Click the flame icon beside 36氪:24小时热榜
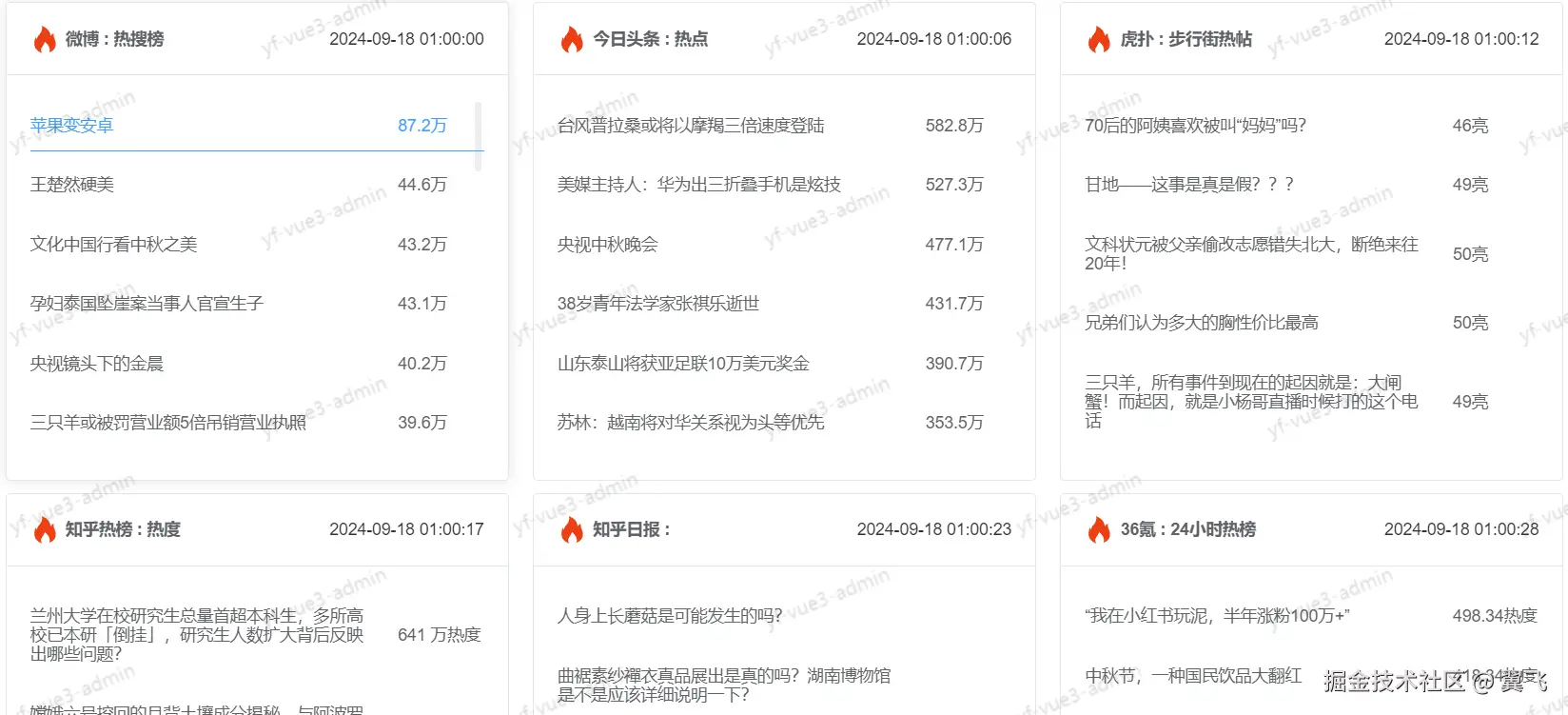 click(1099, 529)
